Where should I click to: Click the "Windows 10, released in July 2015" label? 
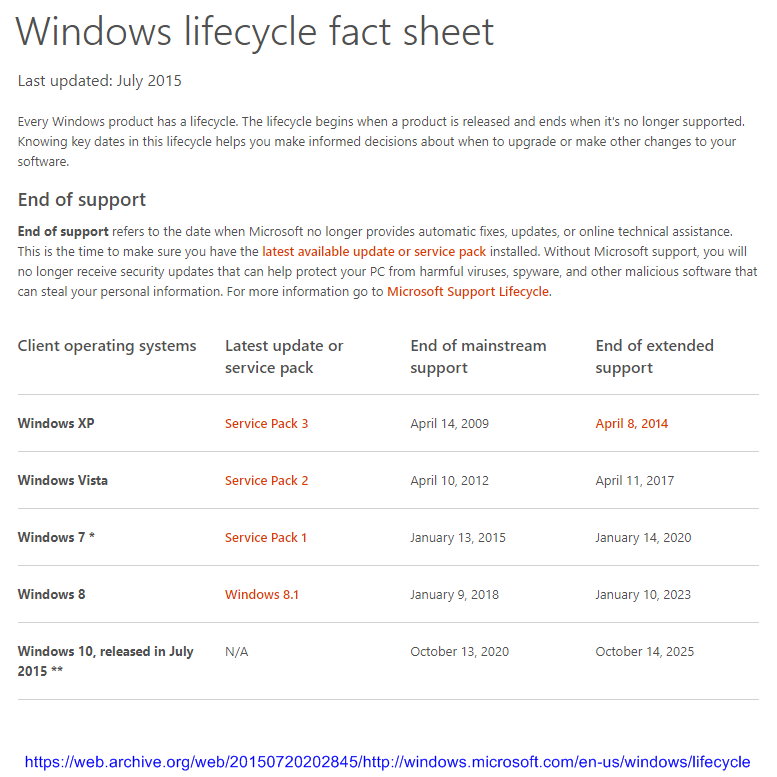[105, 661]
